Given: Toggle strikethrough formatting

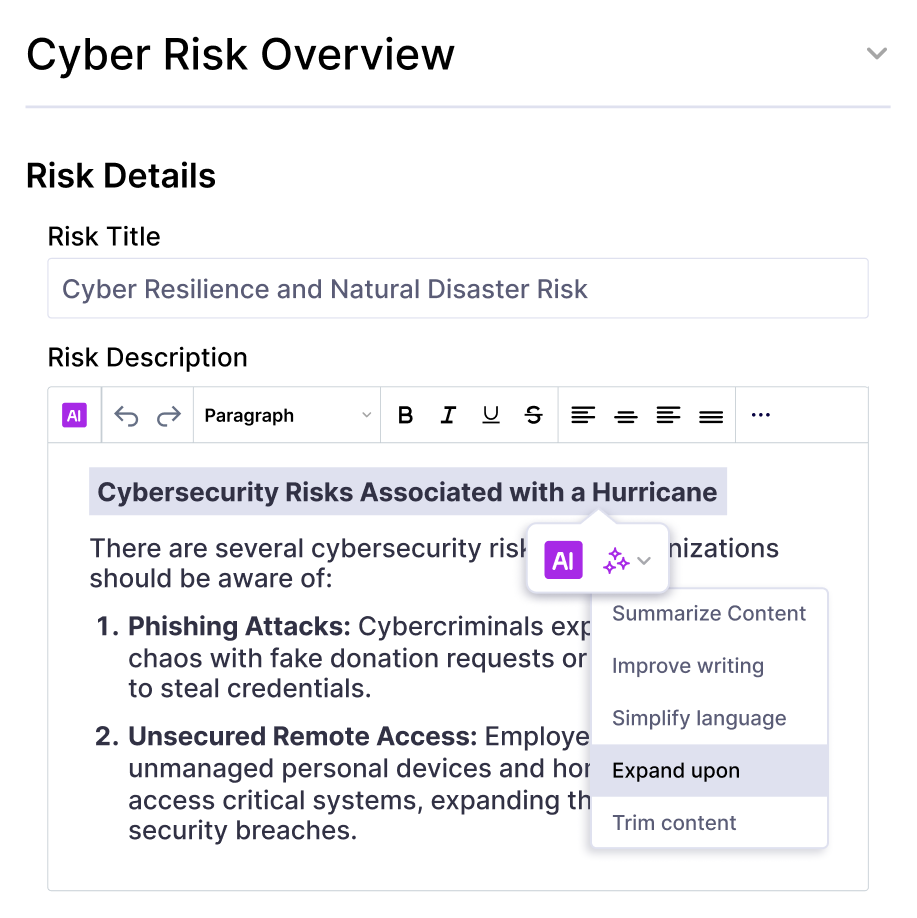Looking at the screenshot, I should click(534, 416).
